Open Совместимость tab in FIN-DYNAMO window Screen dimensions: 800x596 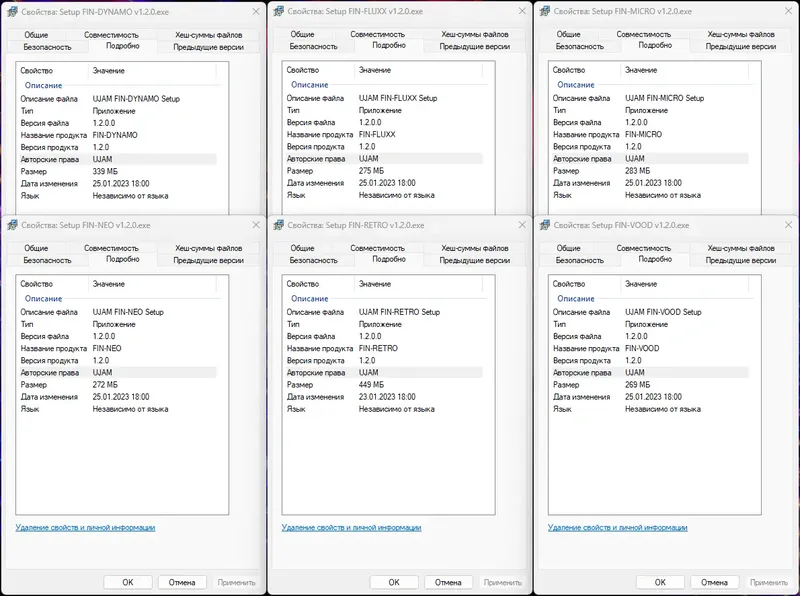point(111,35)
